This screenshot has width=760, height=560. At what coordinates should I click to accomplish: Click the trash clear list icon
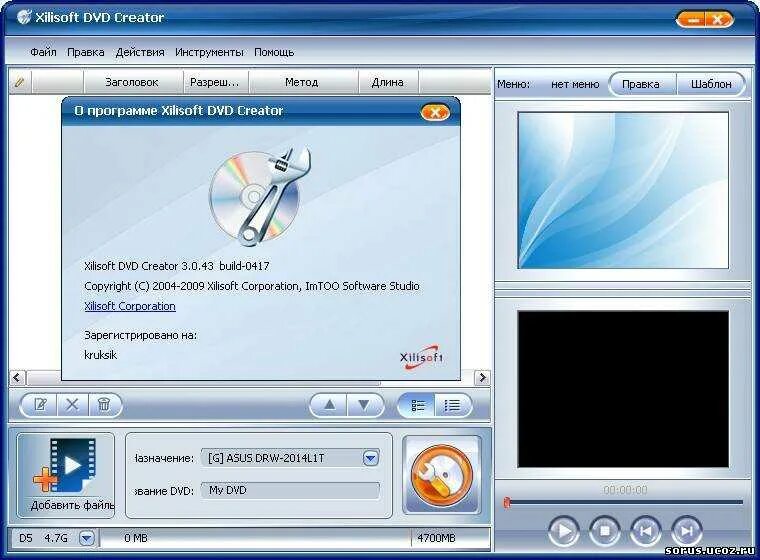[x=104, y=404]
